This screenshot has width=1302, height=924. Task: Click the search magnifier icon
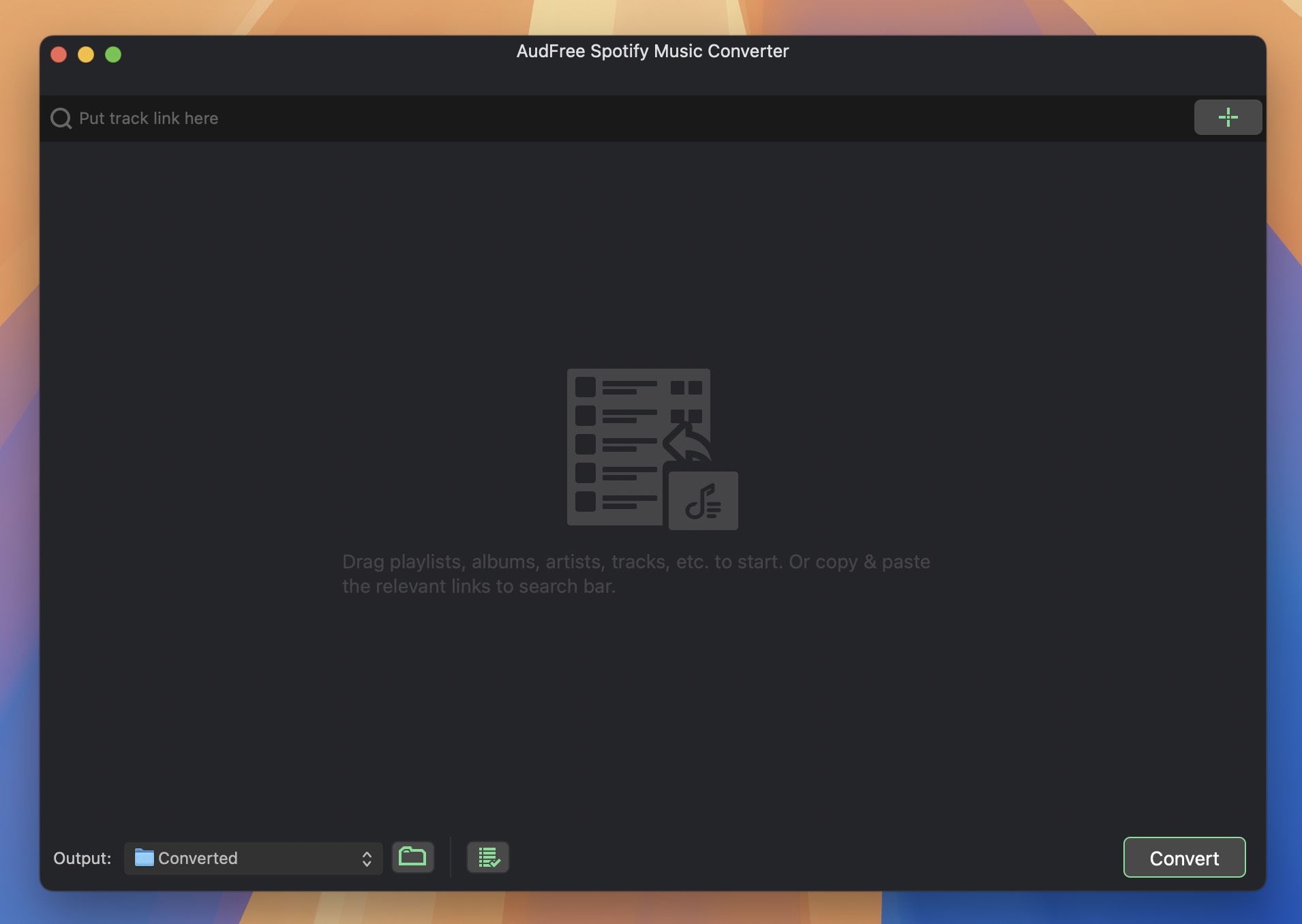click(x=61, y=119)
